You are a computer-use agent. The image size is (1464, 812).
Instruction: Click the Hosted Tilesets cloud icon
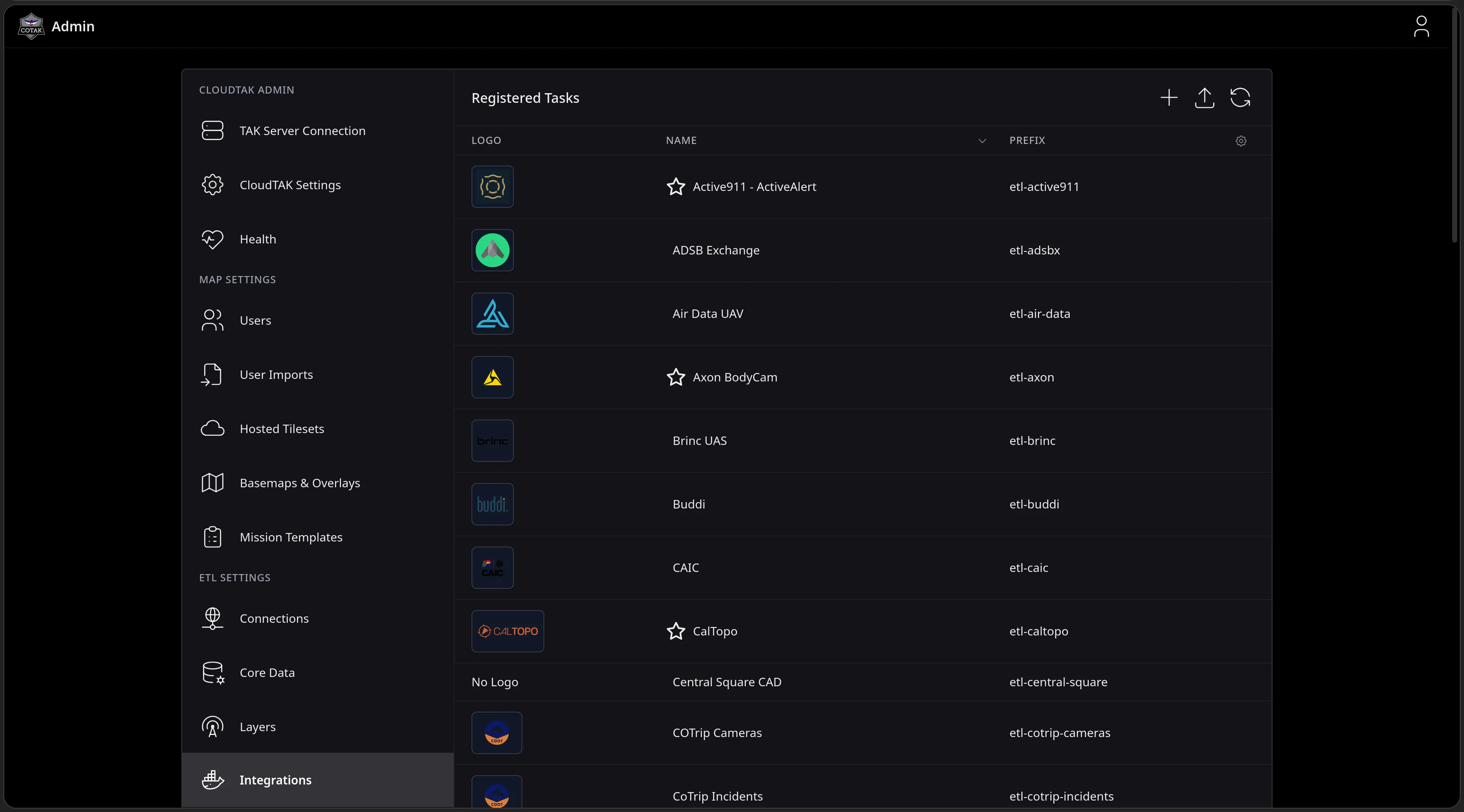click(213, 429)
